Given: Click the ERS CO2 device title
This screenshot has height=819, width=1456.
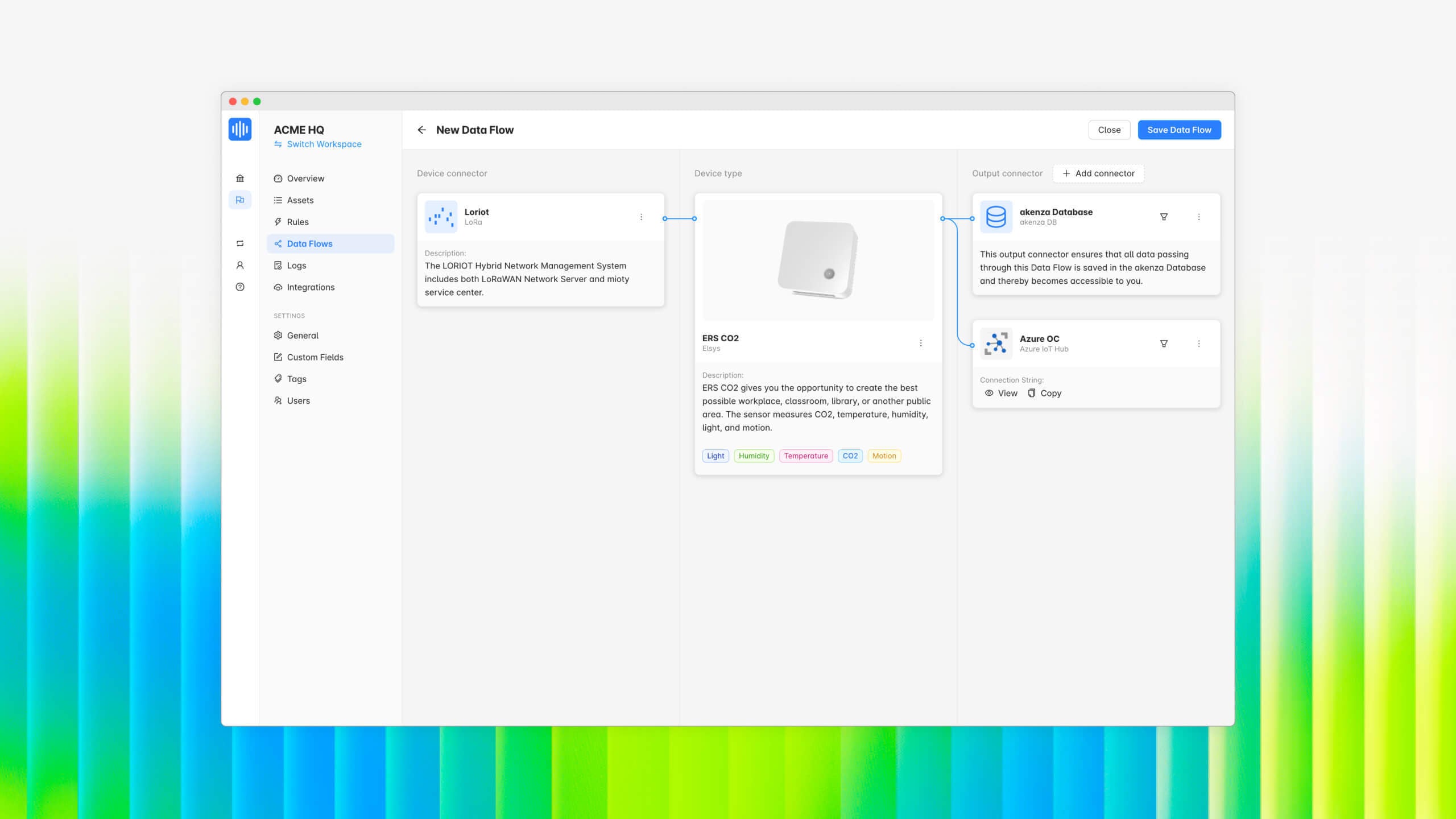Looking at the screenshot, I should click(x=720, y=338).
